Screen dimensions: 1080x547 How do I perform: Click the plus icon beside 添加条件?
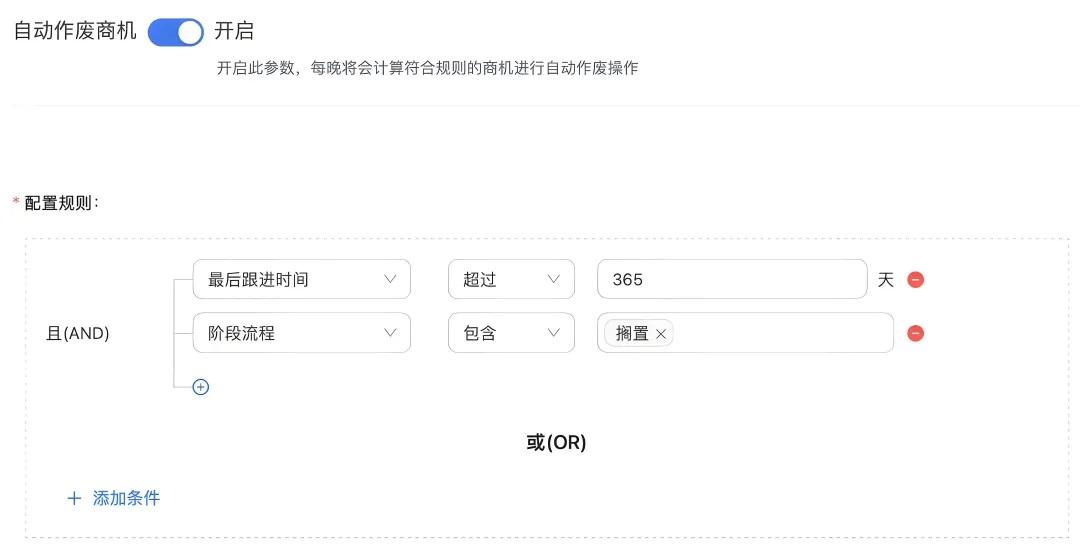click(74, 498)
